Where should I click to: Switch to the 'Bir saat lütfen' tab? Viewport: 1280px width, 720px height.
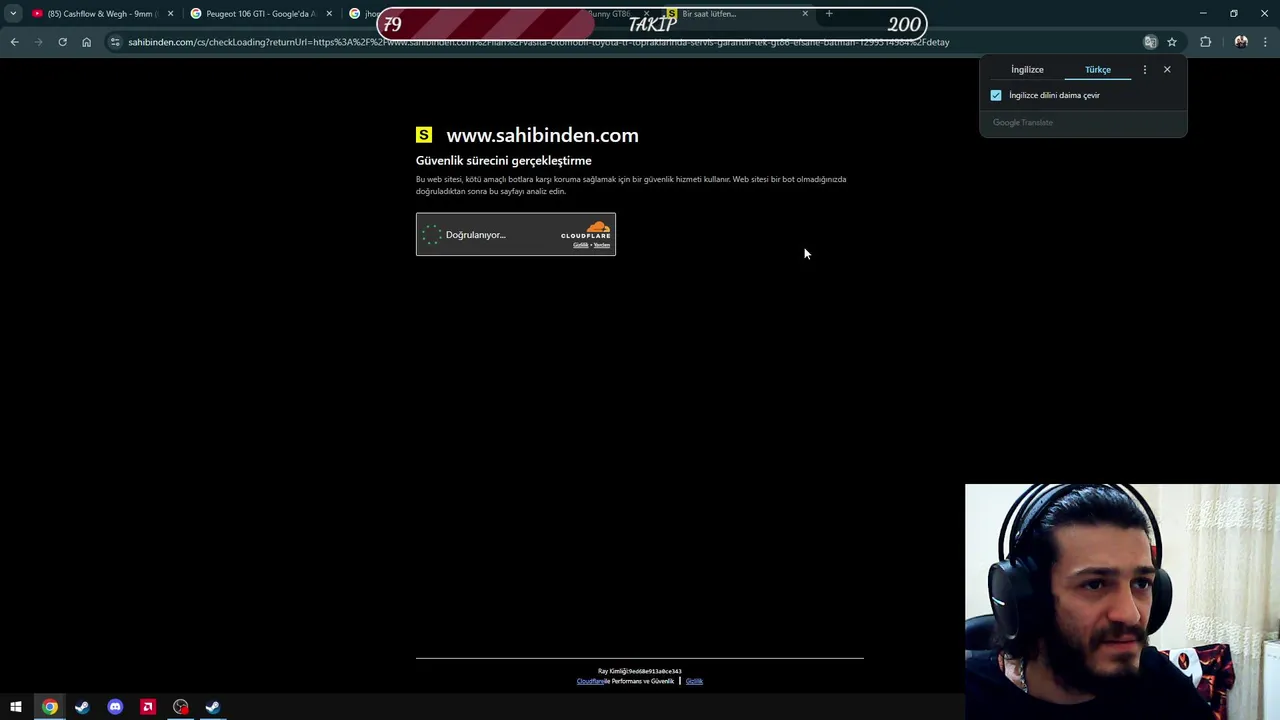pos(738,14)
